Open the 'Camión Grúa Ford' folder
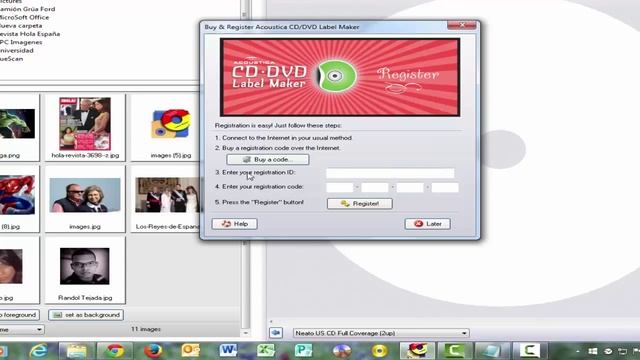The image size is (640, 360). coord(27,9)
